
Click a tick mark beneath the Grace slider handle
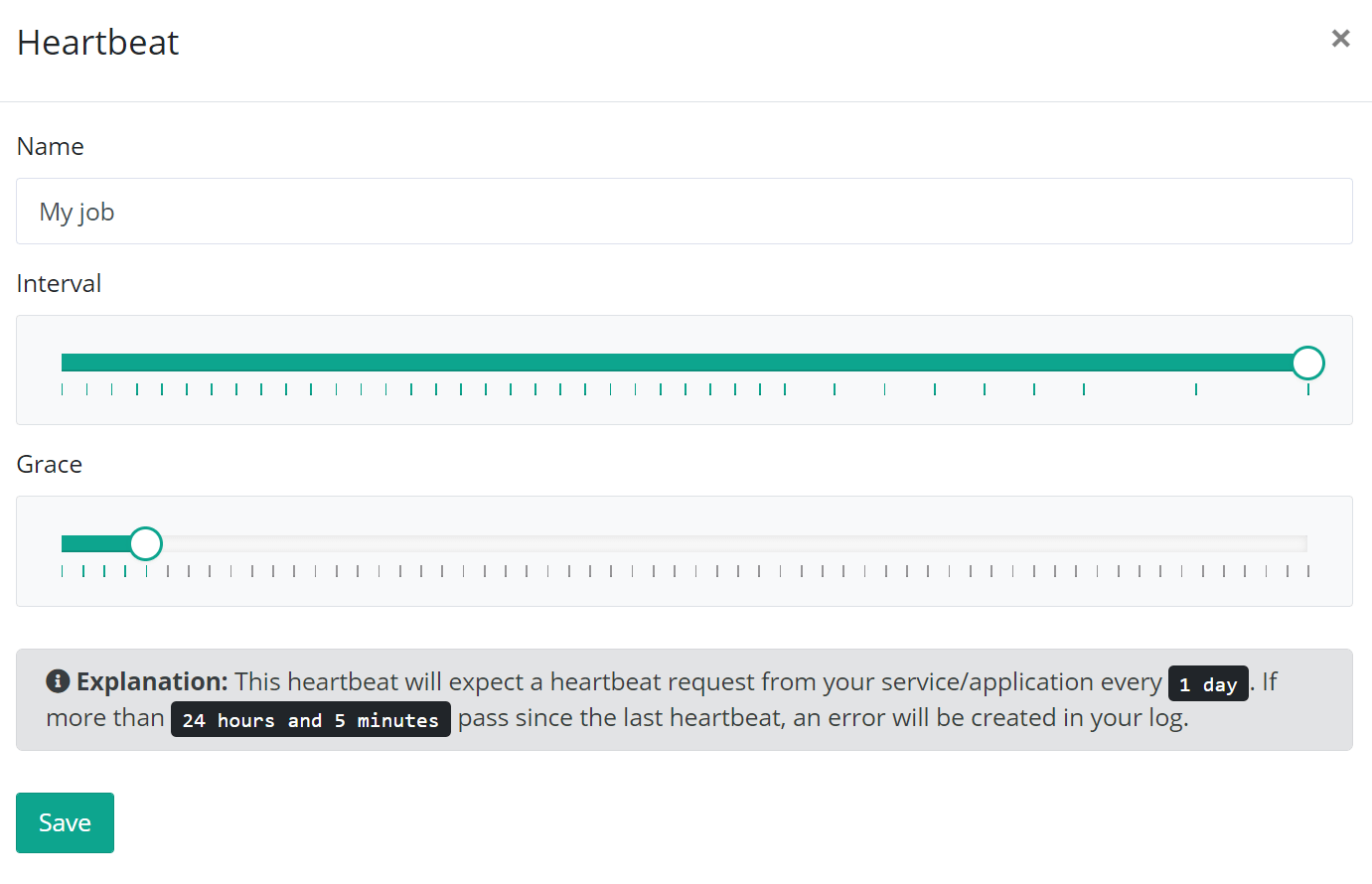(x=145, y=570)
